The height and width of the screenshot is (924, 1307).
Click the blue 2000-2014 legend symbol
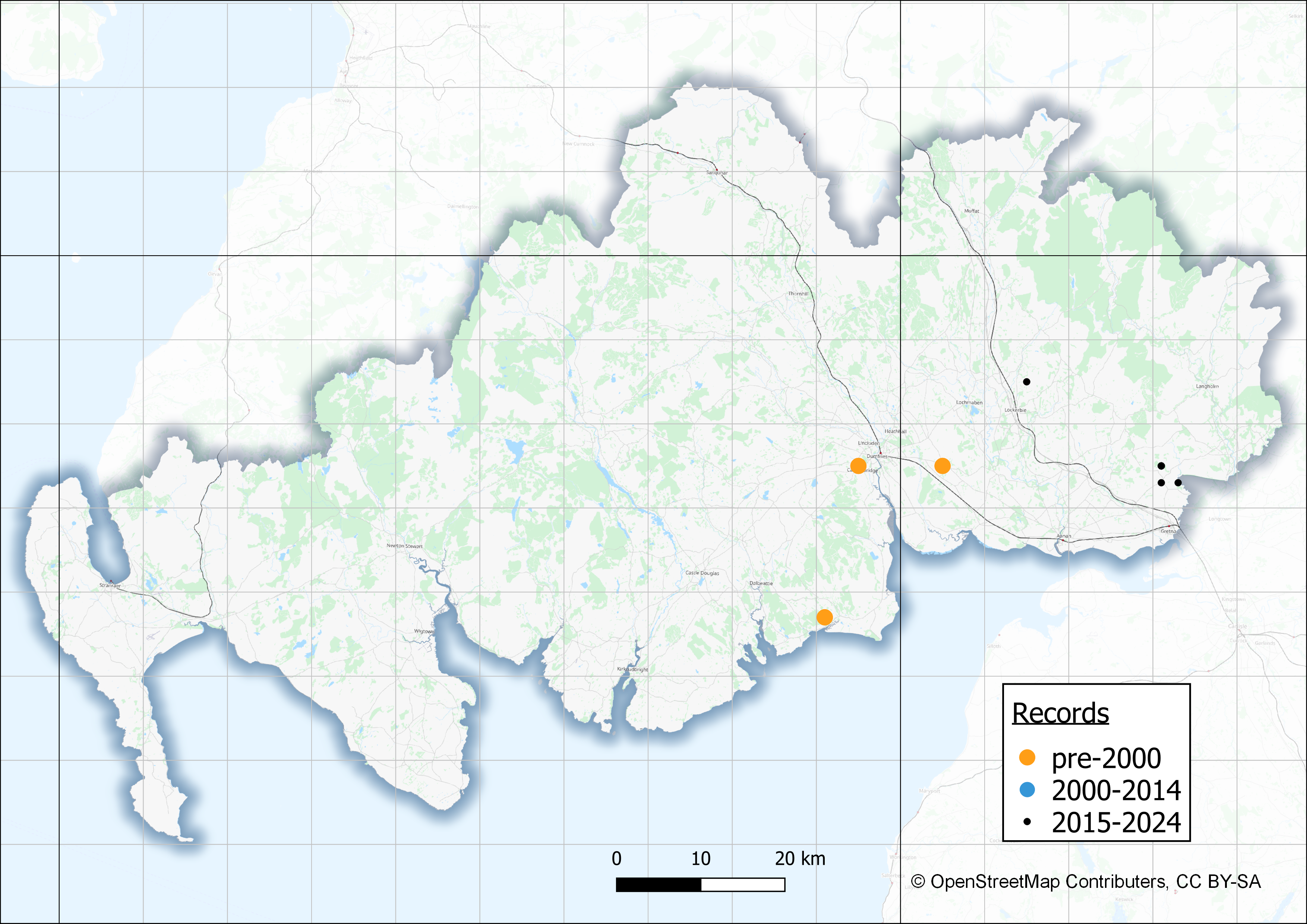tap(1027, 790)
